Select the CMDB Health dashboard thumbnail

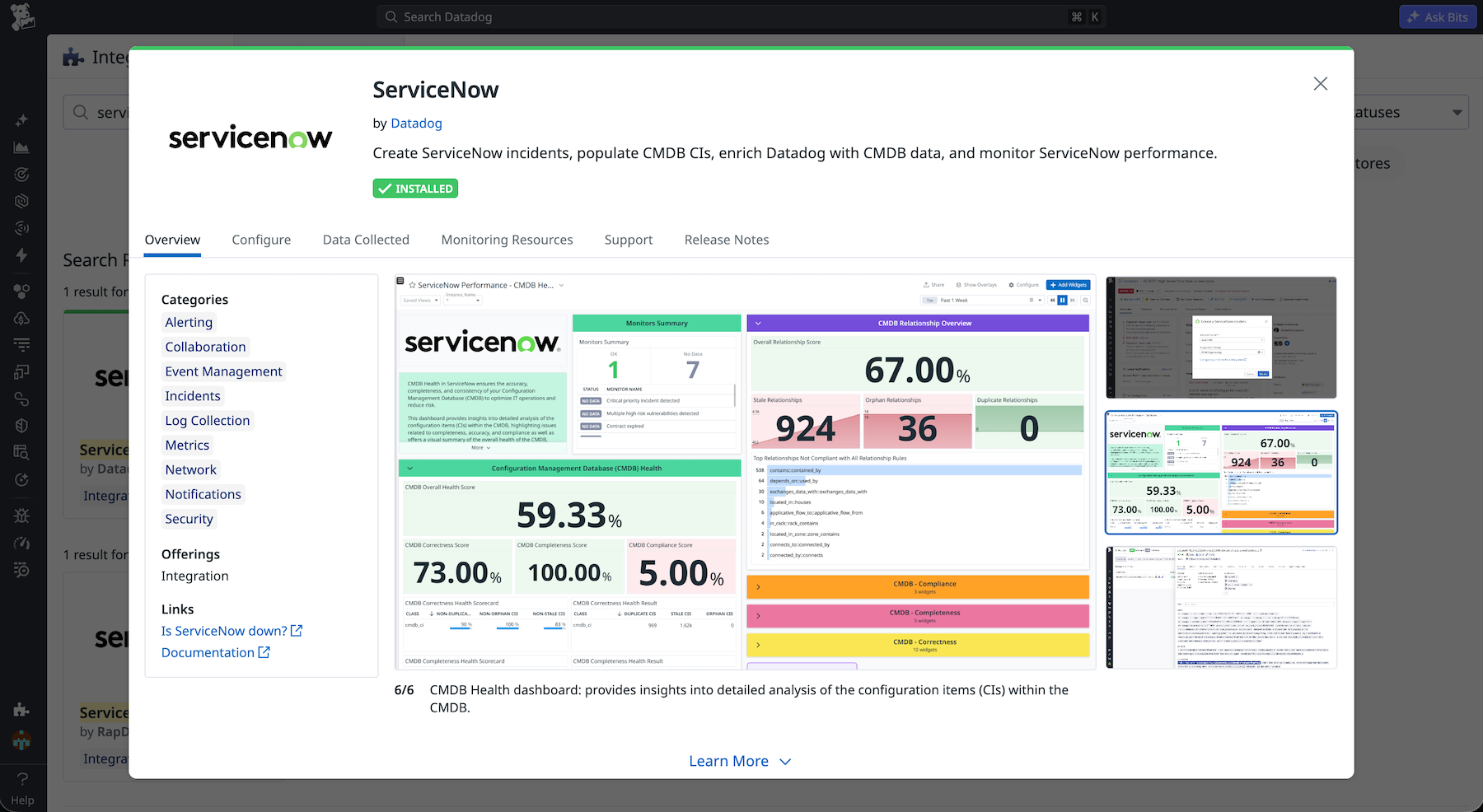1221,473
